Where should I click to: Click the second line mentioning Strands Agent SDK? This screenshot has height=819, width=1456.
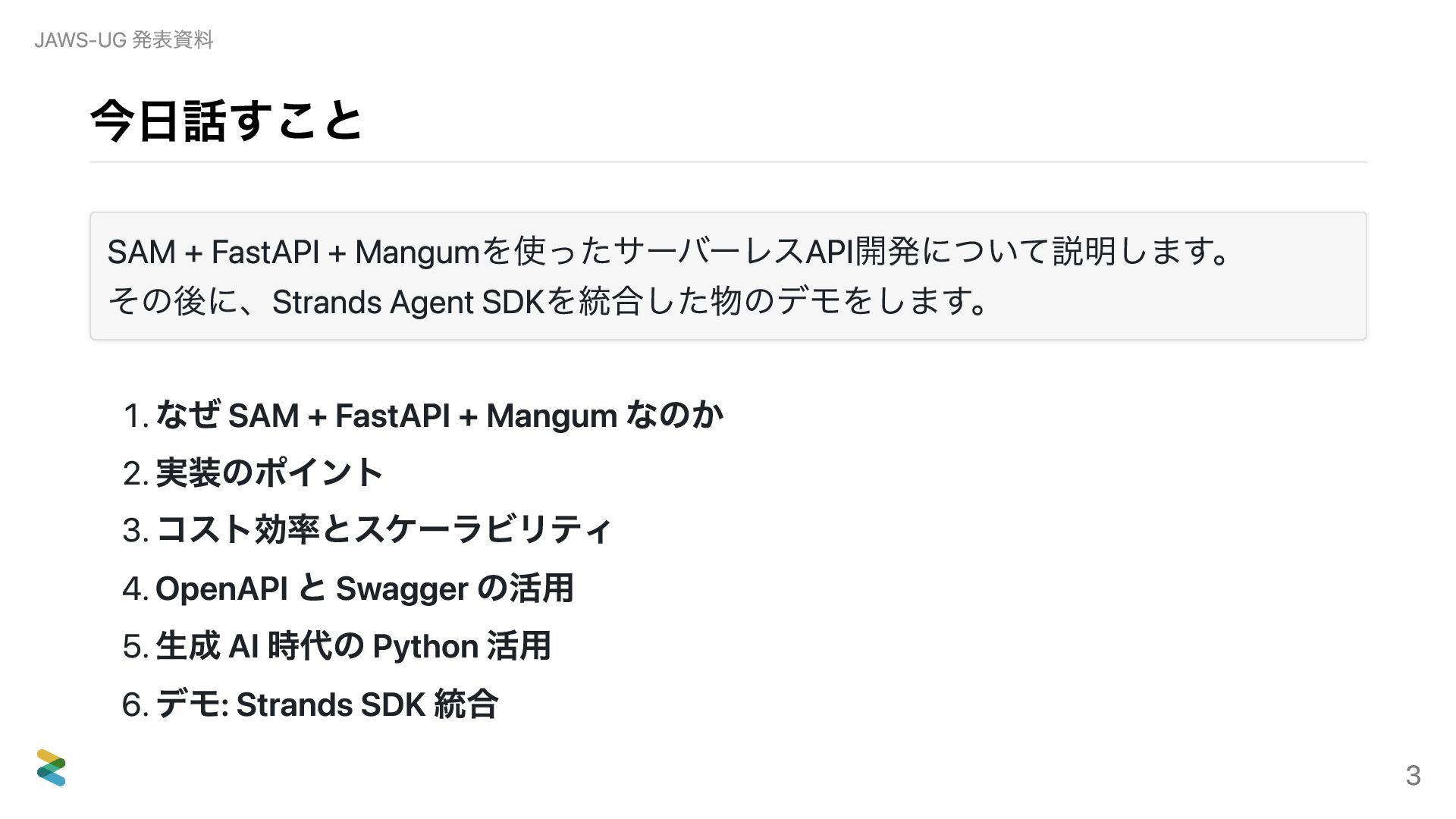pyautogui.click(x=548, y=302)
